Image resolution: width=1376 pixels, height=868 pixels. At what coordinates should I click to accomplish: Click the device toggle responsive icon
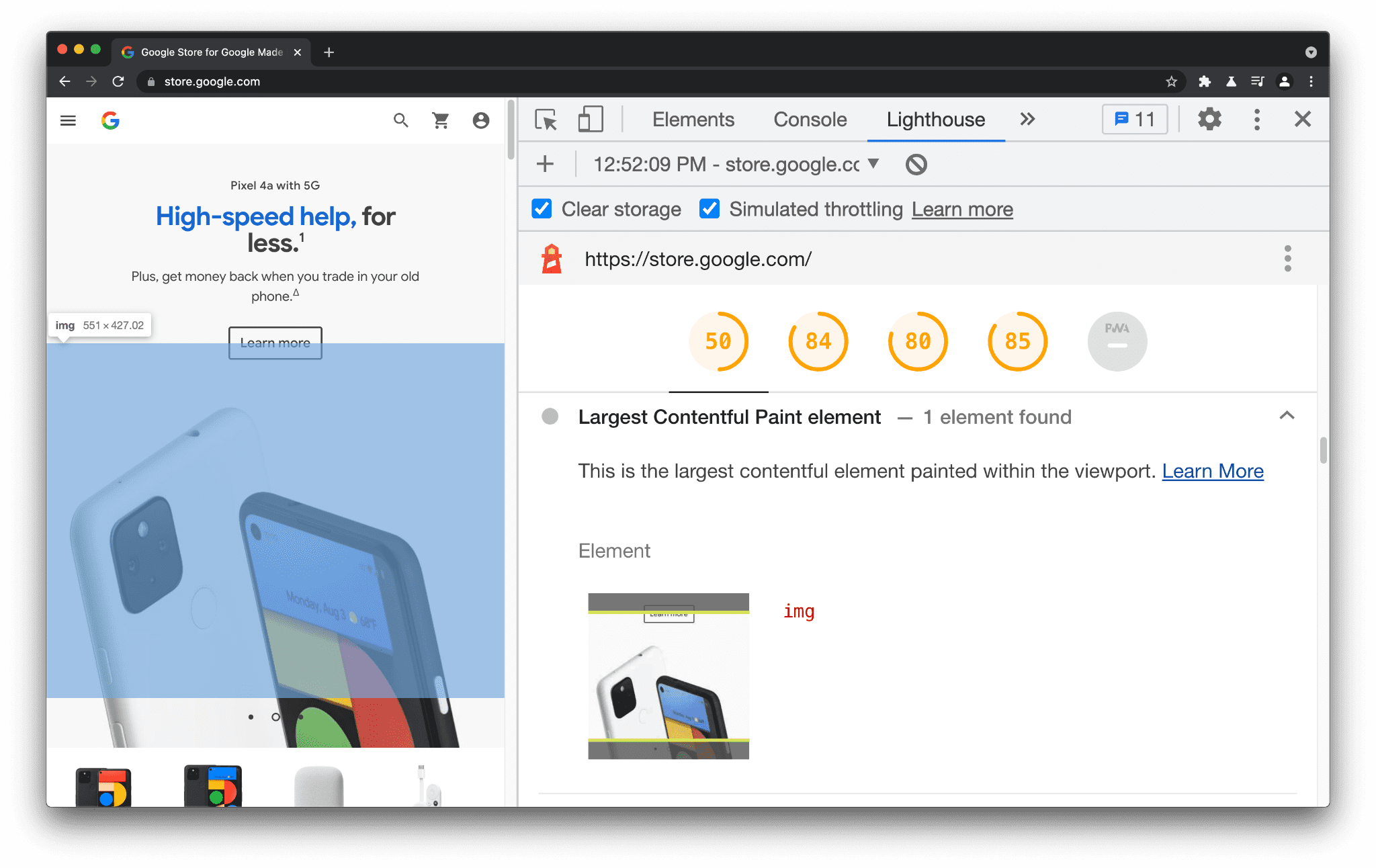click(x=589, y=120)
